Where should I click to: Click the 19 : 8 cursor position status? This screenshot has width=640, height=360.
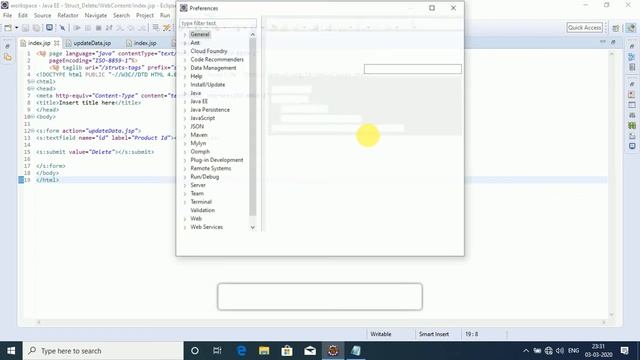pyautogui.click(x=471, y=334)
